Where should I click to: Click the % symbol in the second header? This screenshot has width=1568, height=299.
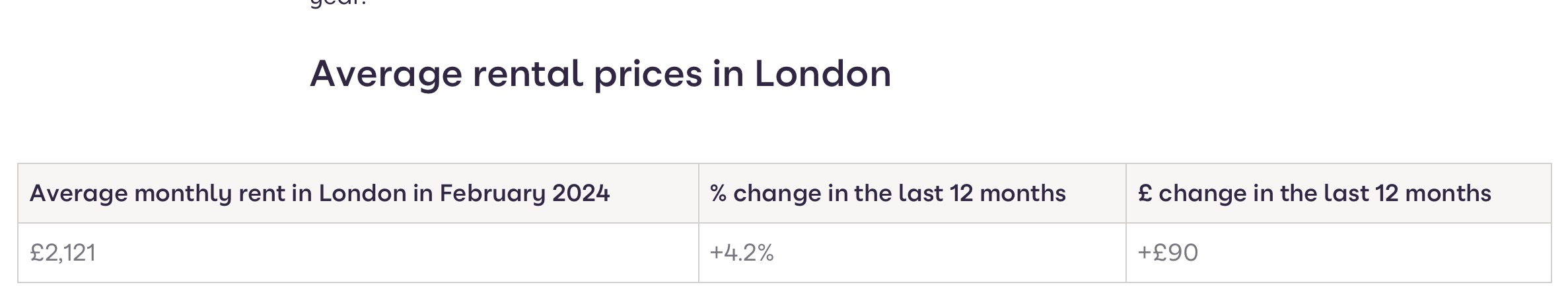click(719, 193)
